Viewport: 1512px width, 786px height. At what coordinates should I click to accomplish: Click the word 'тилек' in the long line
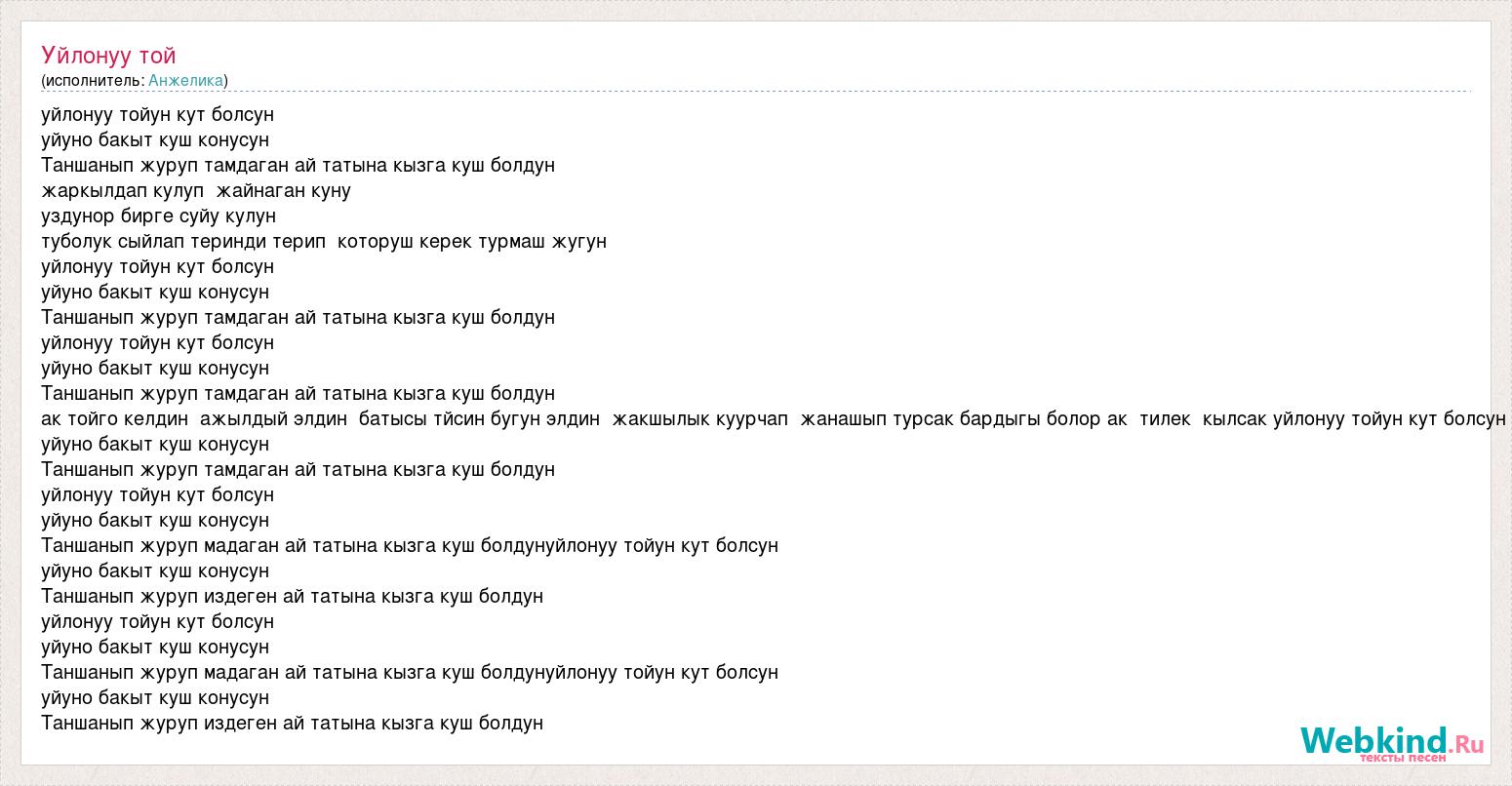(1165, 418)
